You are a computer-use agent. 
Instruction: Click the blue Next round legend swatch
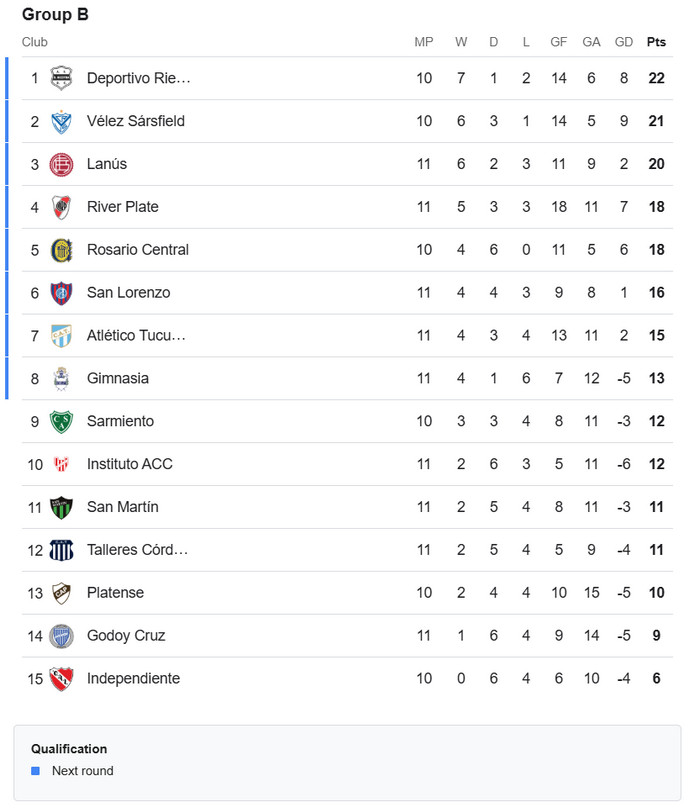pos(36,771)
